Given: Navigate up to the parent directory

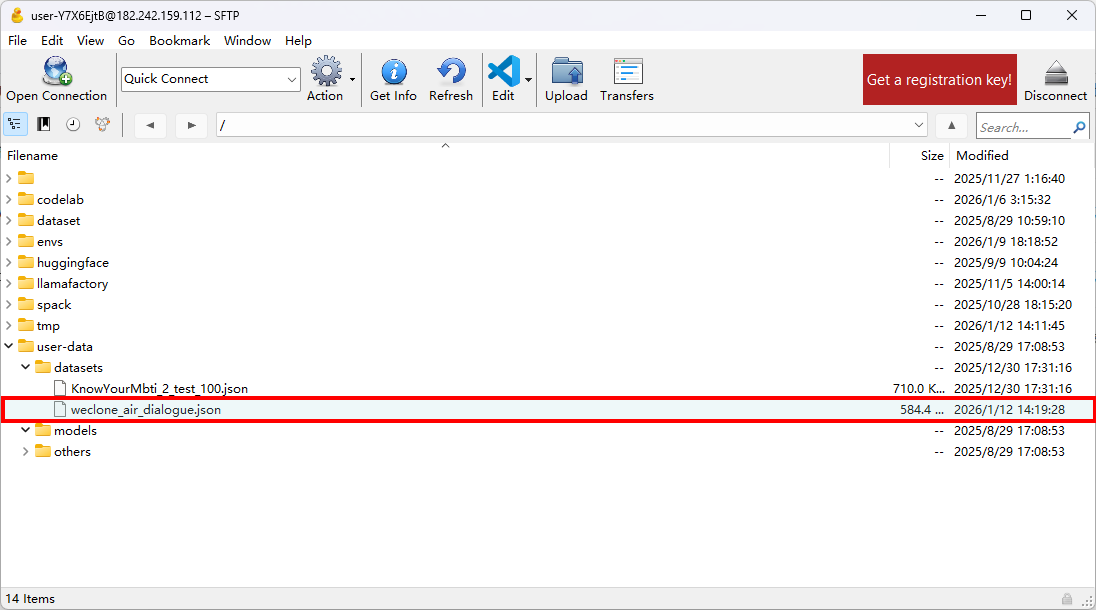Looking at the screenshot, I should 952,125.
